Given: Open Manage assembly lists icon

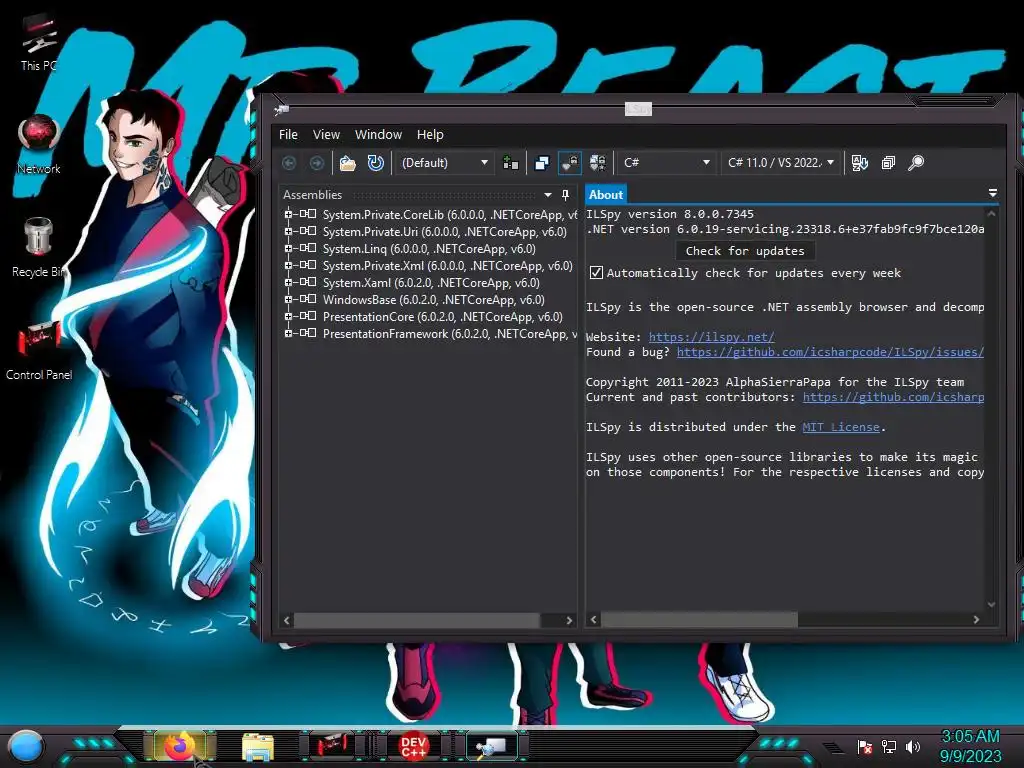Looking at the screenshot, I should pos(511,163).
